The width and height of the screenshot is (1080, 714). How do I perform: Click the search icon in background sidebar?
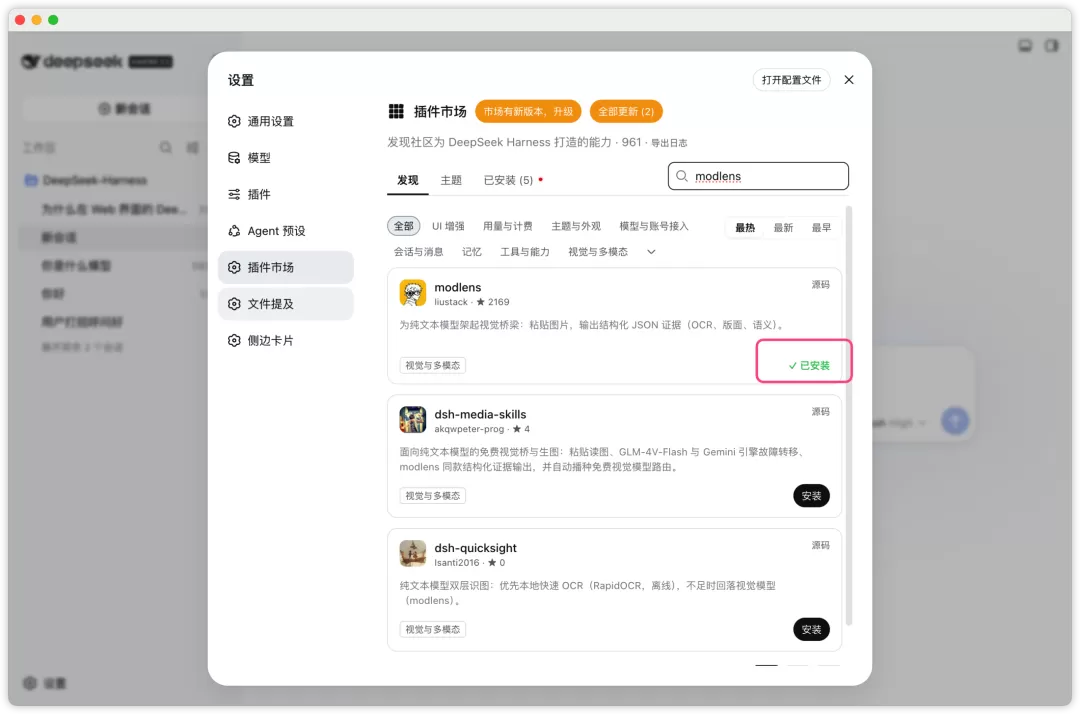point(165,147)
